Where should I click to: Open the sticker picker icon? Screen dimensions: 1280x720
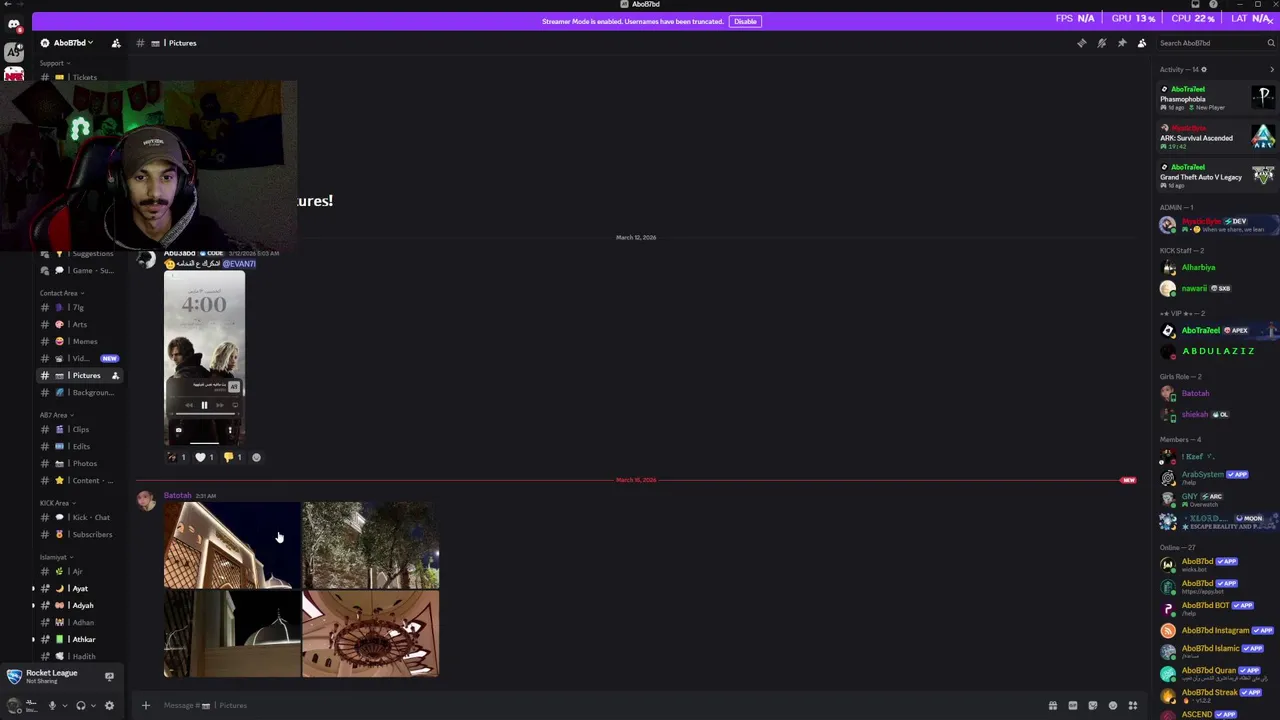1092,705
